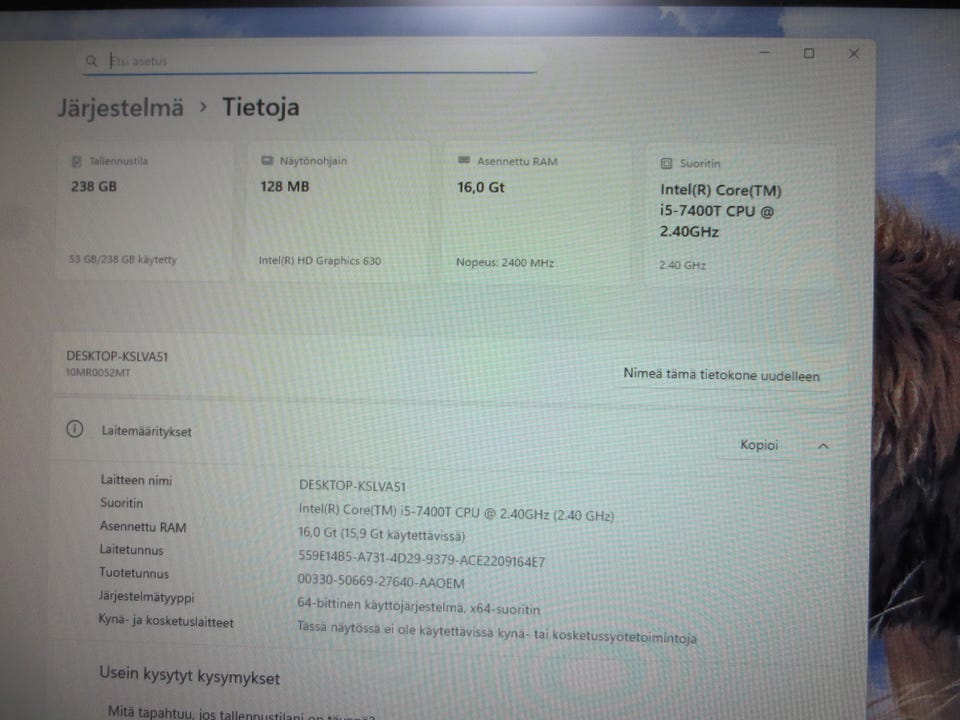Screen dimensions: 960x720
Task: Select the device ID 559E14B5-A731-4D29-9379-ACE2209164E7
Action: (x=421, y=558)
